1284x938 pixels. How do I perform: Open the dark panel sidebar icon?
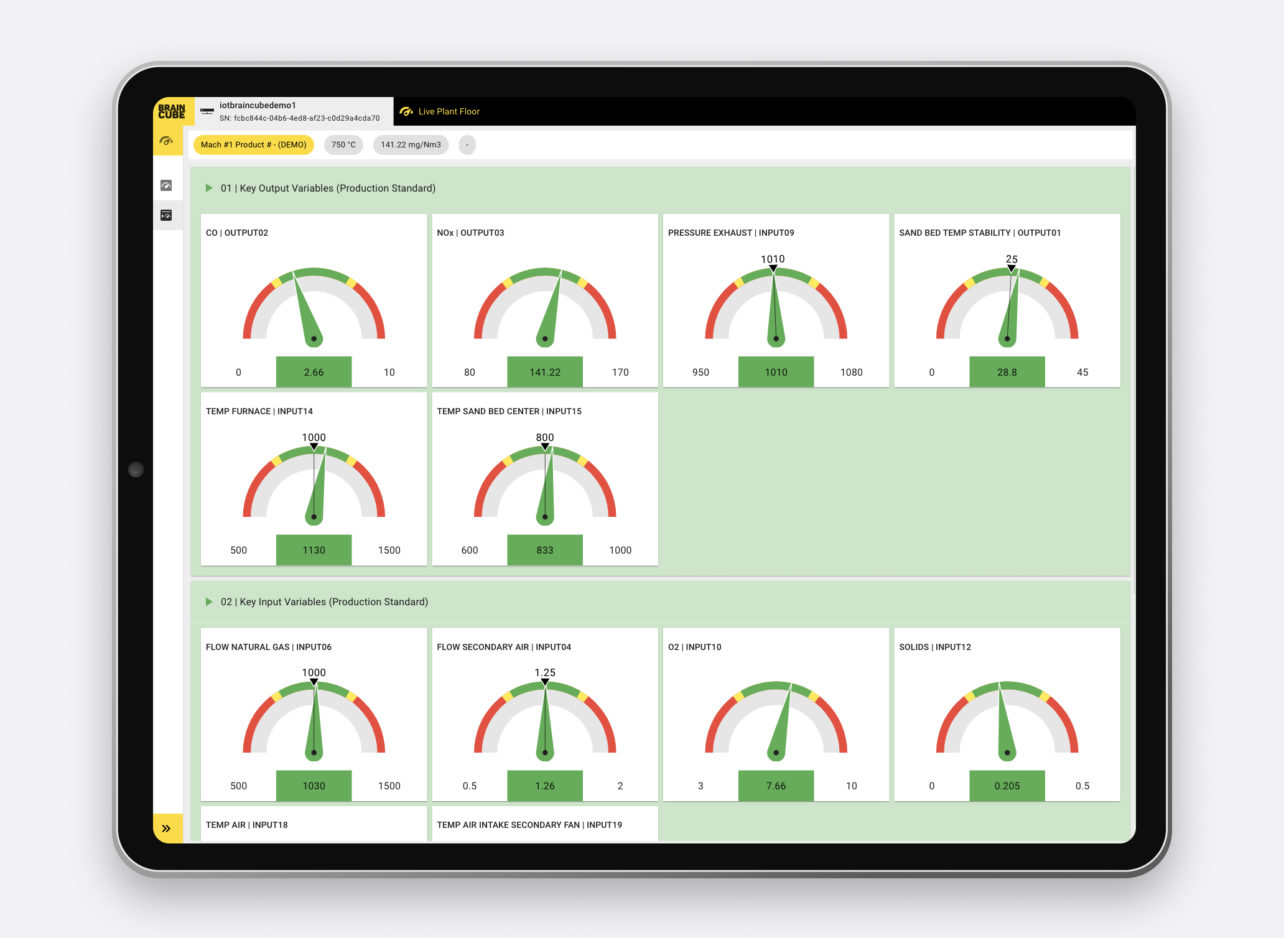[x=166, y=215]
